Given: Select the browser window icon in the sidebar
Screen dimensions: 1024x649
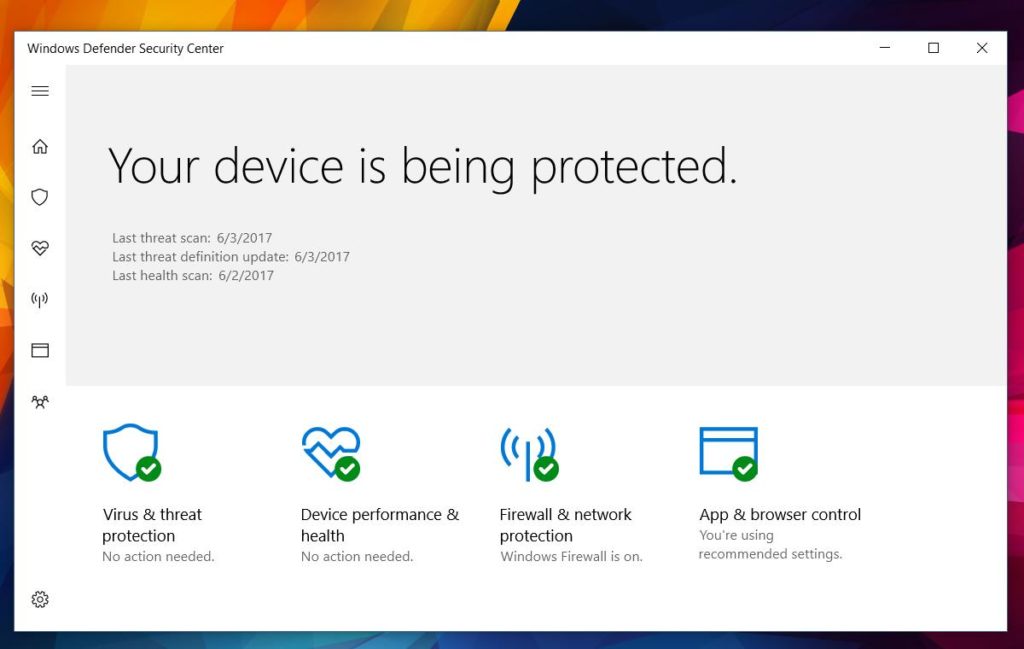Looking at the screenshot, I should [40, 350].
